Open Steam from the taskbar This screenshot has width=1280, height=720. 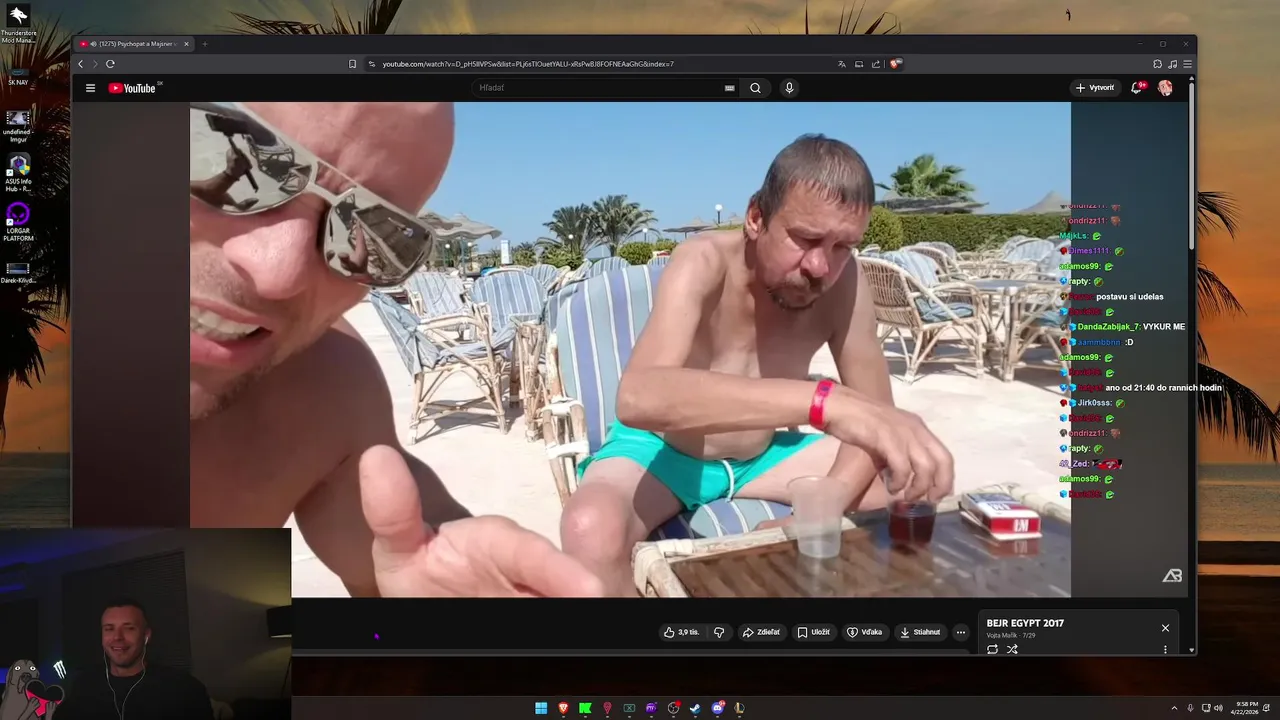695,708
